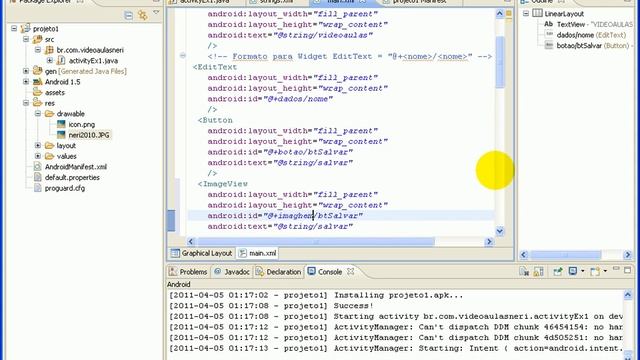Switch to the Declaration tab
The image size is (640, 360).
tap(279, 272)
